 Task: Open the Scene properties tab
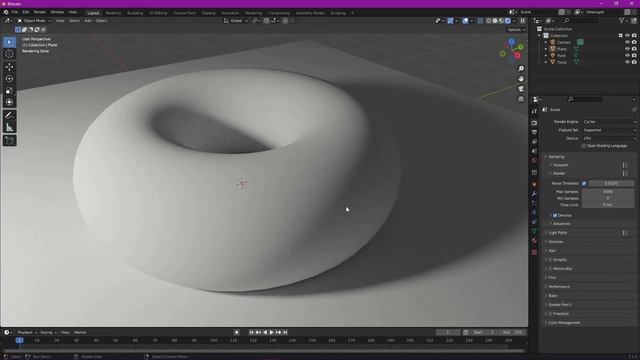coord(534,151)
